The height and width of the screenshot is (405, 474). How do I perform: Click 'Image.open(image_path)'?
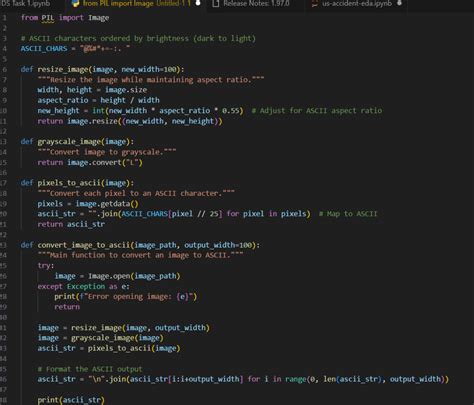click(134, 276)
